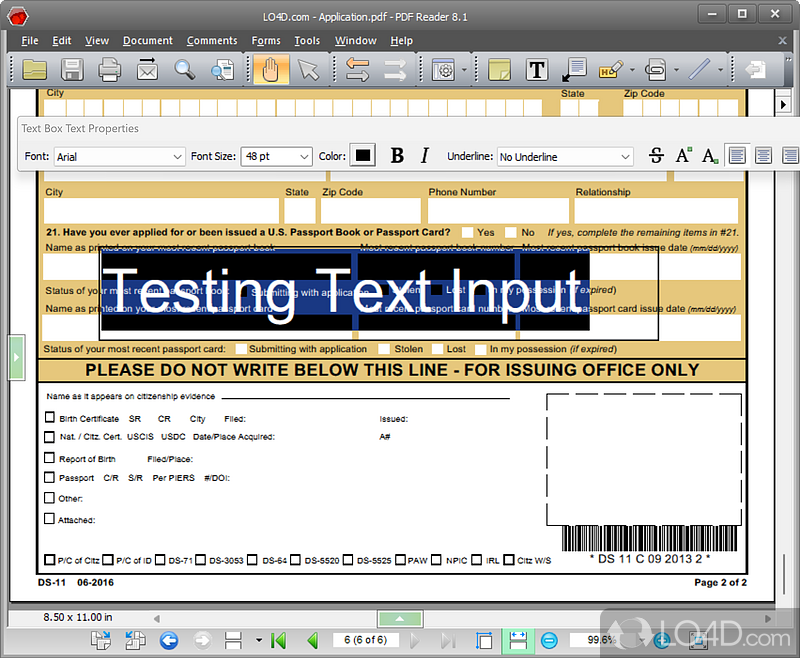Enable fit width view
This screenshot has width=800, height=658.
[x=518, y=641]
